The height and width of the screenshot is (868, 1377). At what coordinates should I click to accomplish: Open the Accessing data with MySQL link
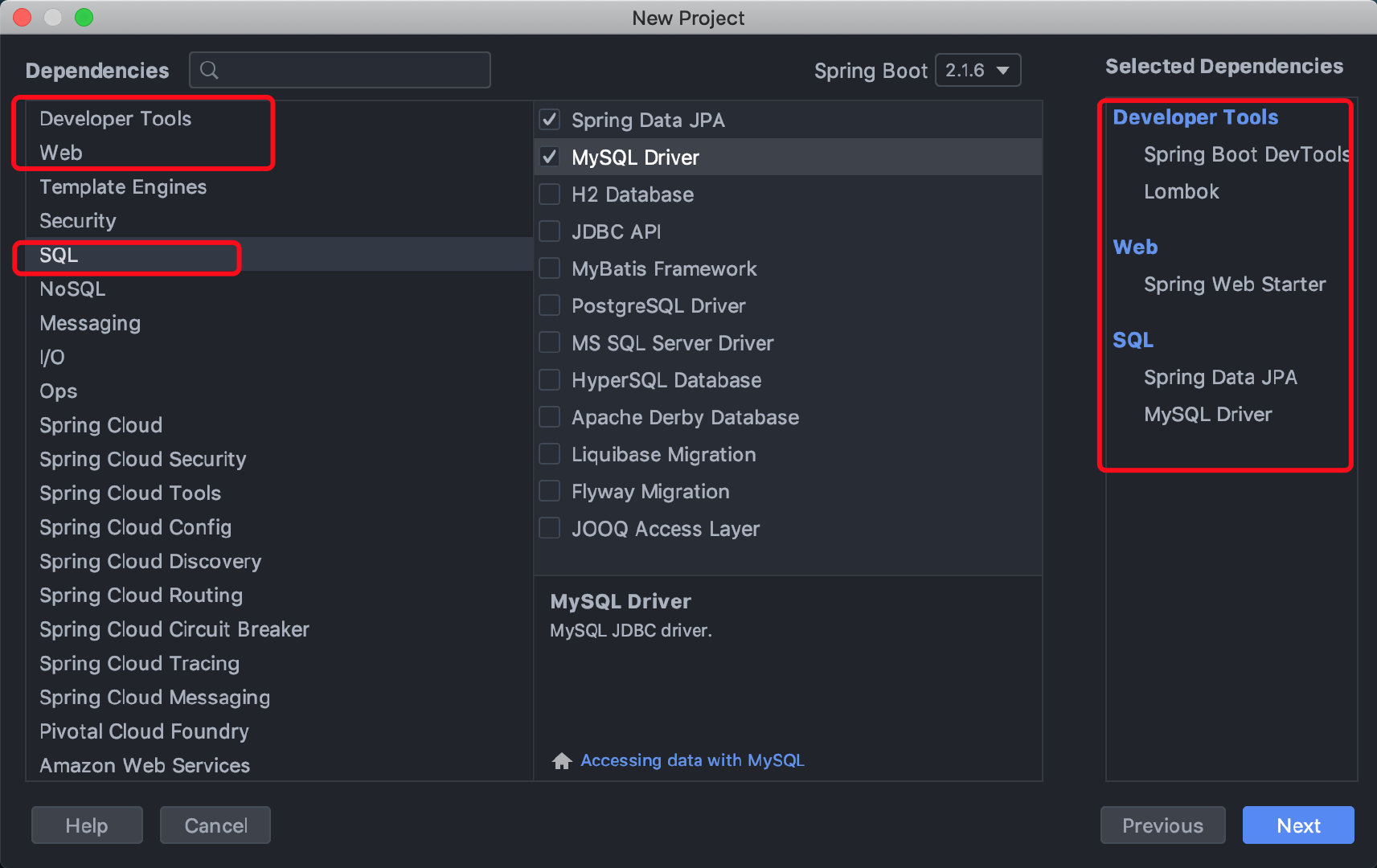692,760
